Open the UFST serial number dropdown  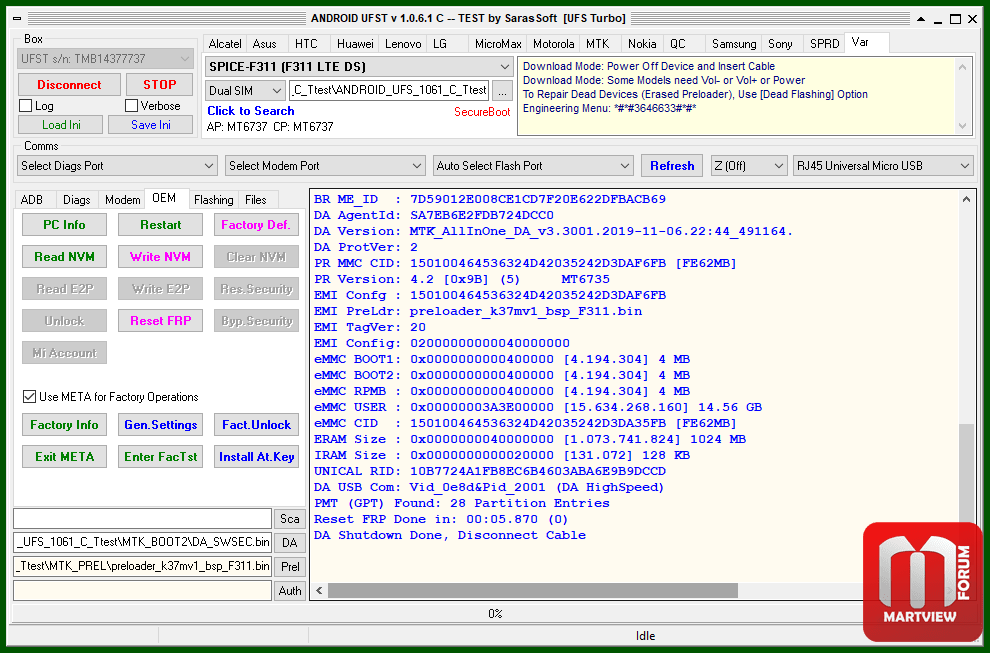tap(105, 59)
